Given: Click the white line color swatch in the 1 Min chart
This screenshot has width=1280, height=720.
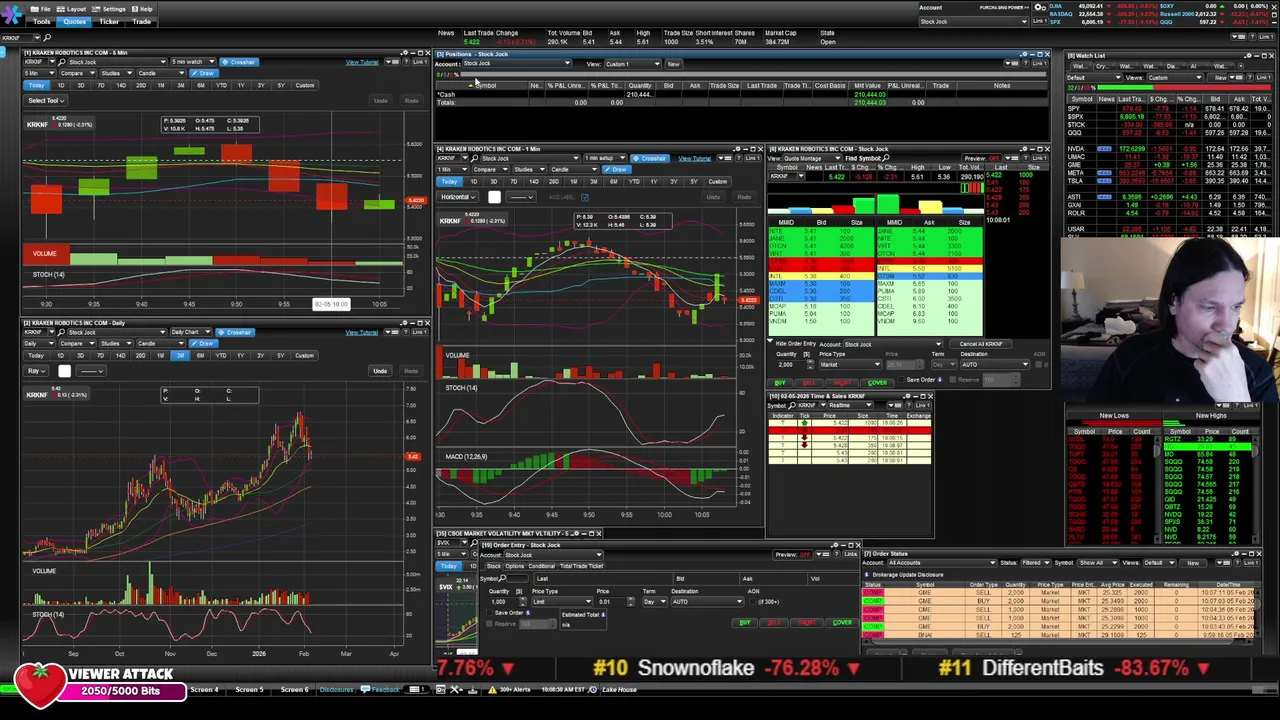Looking at the screenshot, I should coord(494,197).
